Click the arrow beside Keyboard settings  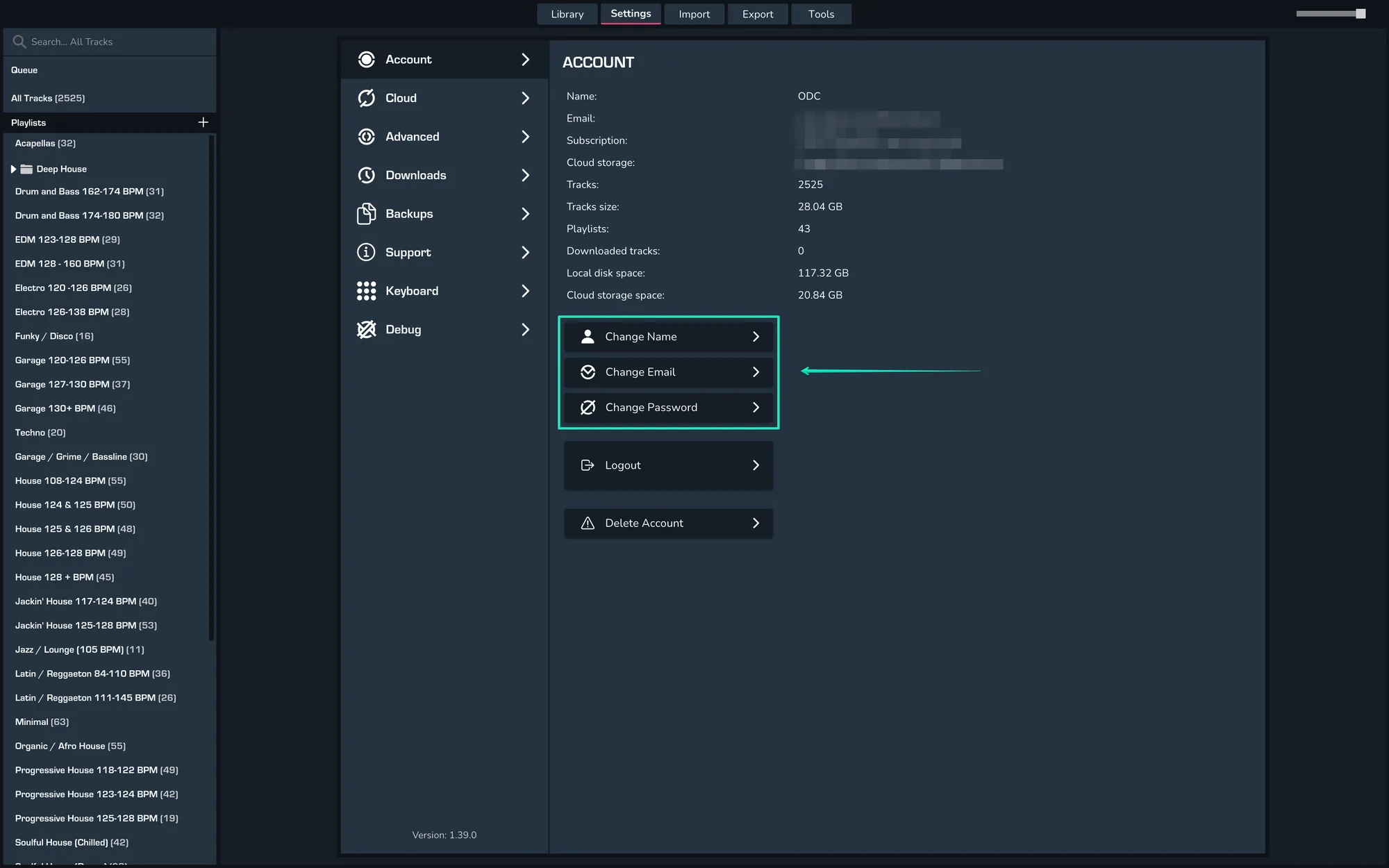point(525,291)
